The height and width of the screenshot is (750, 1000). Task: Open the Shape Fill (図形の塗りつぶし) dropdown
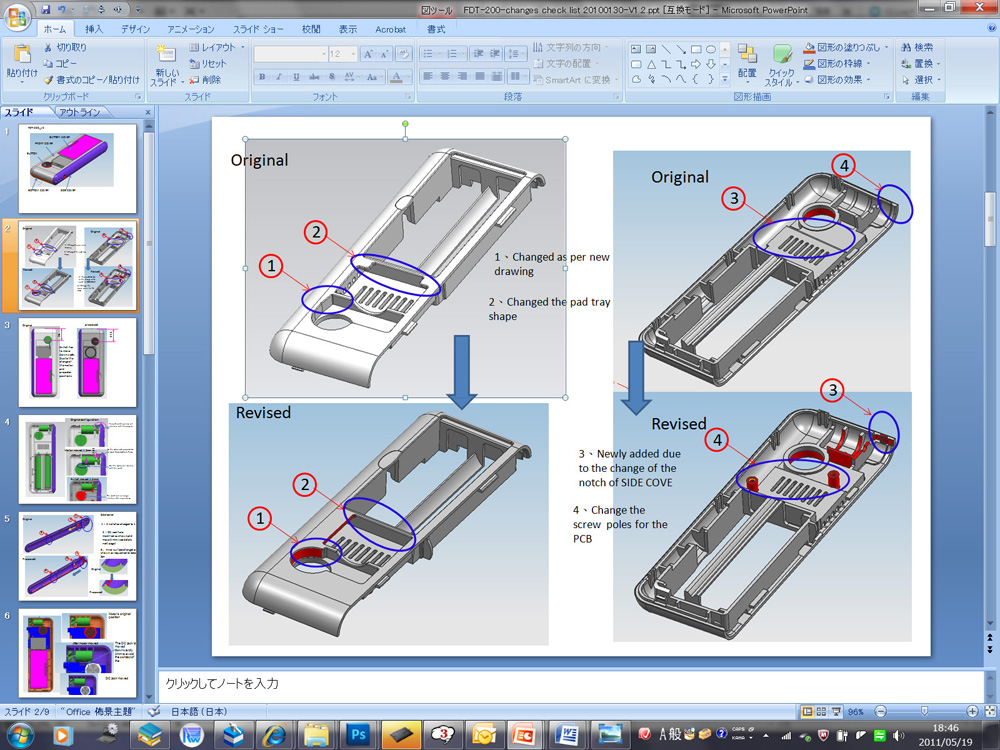pos(888,48)
